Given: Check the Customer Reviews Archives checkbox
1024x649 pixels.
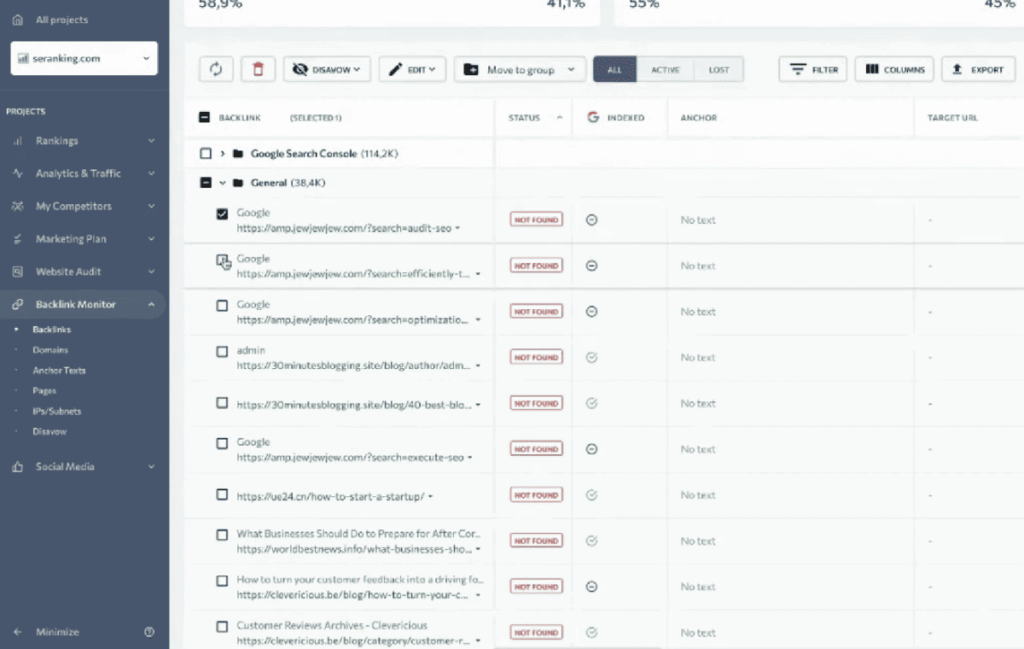Looking at the screenshot, I should tap(222, 626).
